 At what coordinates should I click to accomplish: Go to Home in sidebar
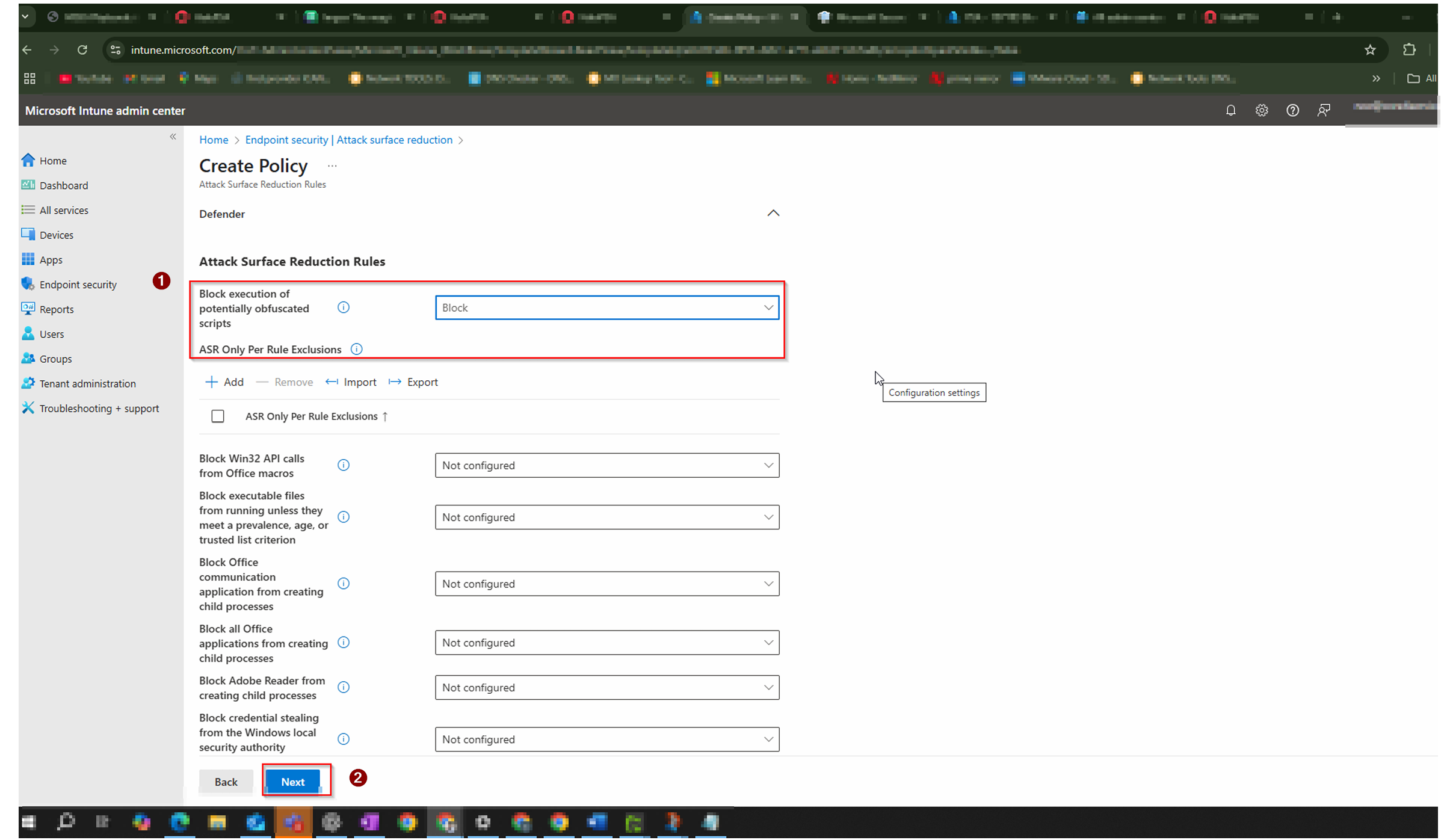[53, 161]
